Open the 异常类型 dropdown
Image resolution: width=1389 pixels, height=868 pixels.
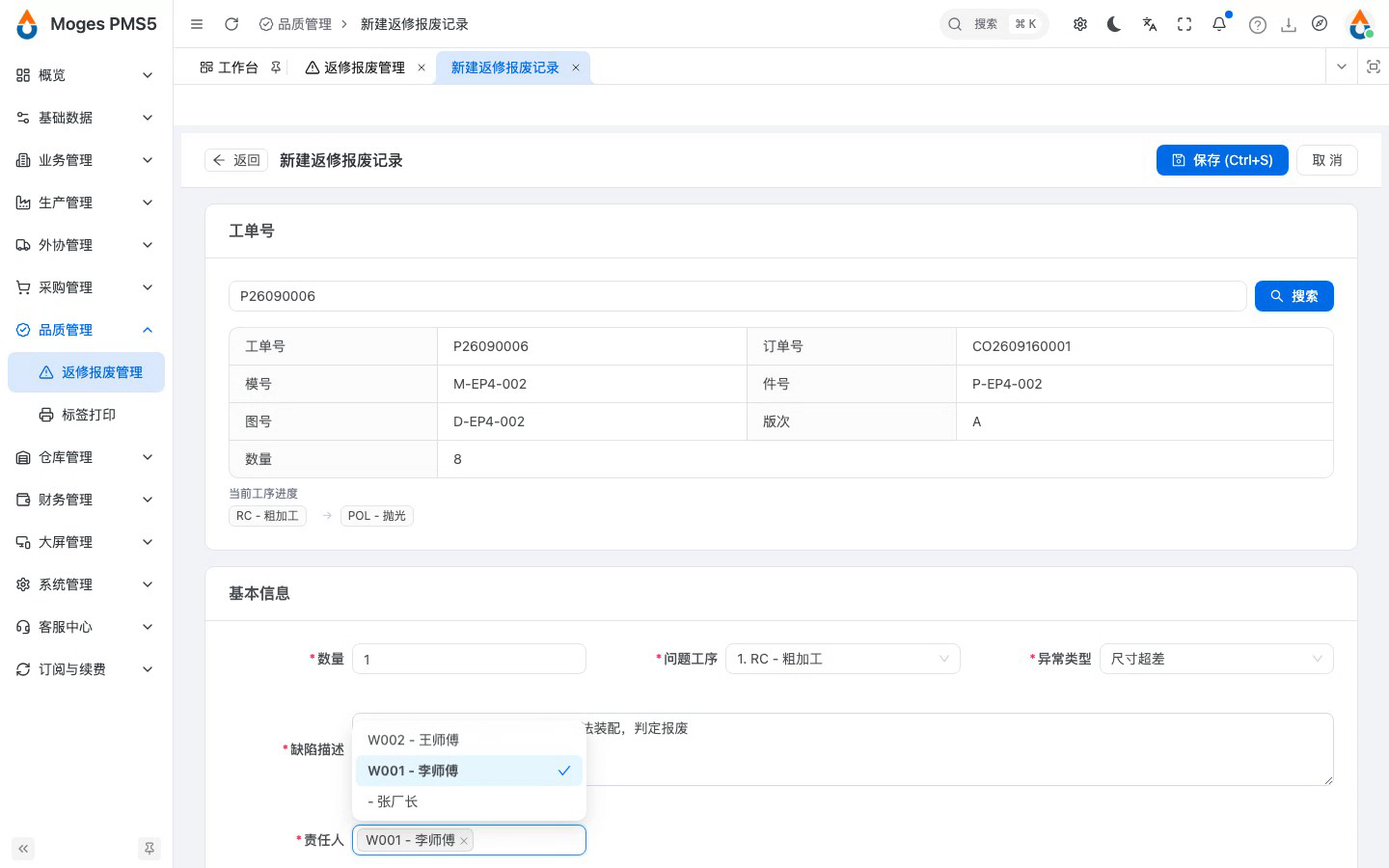[x=1216, y=659]
